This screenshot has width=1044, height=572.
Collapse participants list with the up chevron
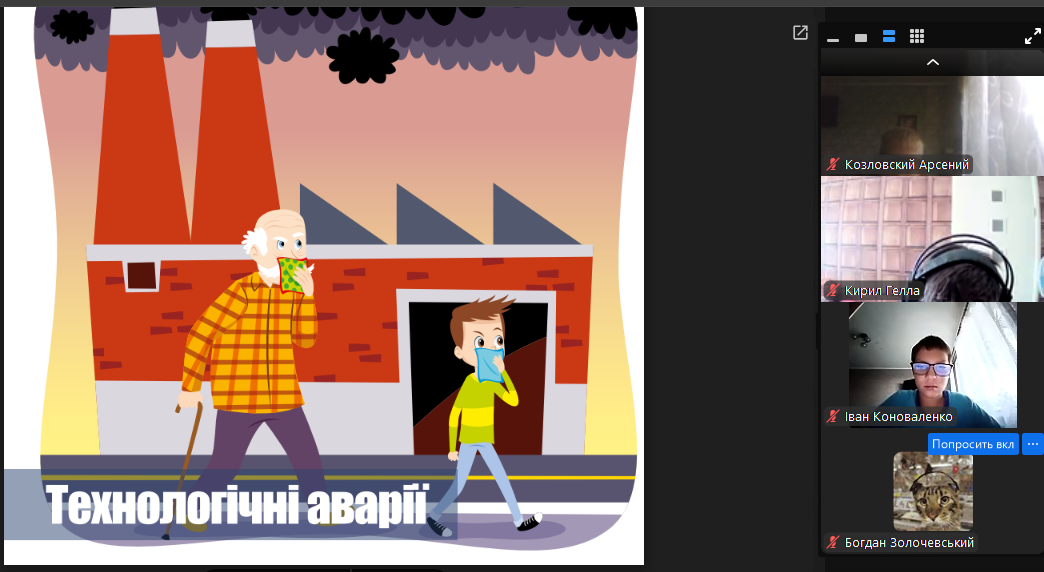click(x=933, y=62)
